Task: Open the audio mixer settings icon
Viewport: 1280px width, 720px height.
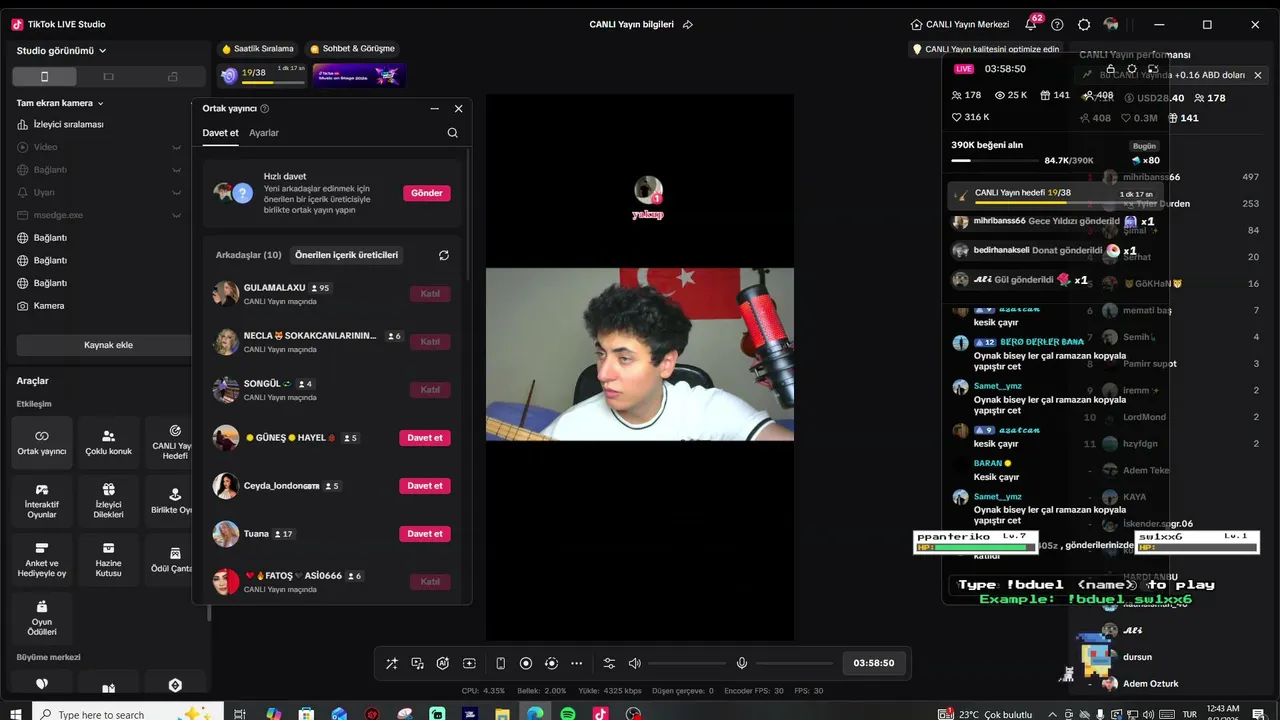Action: click(609, 663)
